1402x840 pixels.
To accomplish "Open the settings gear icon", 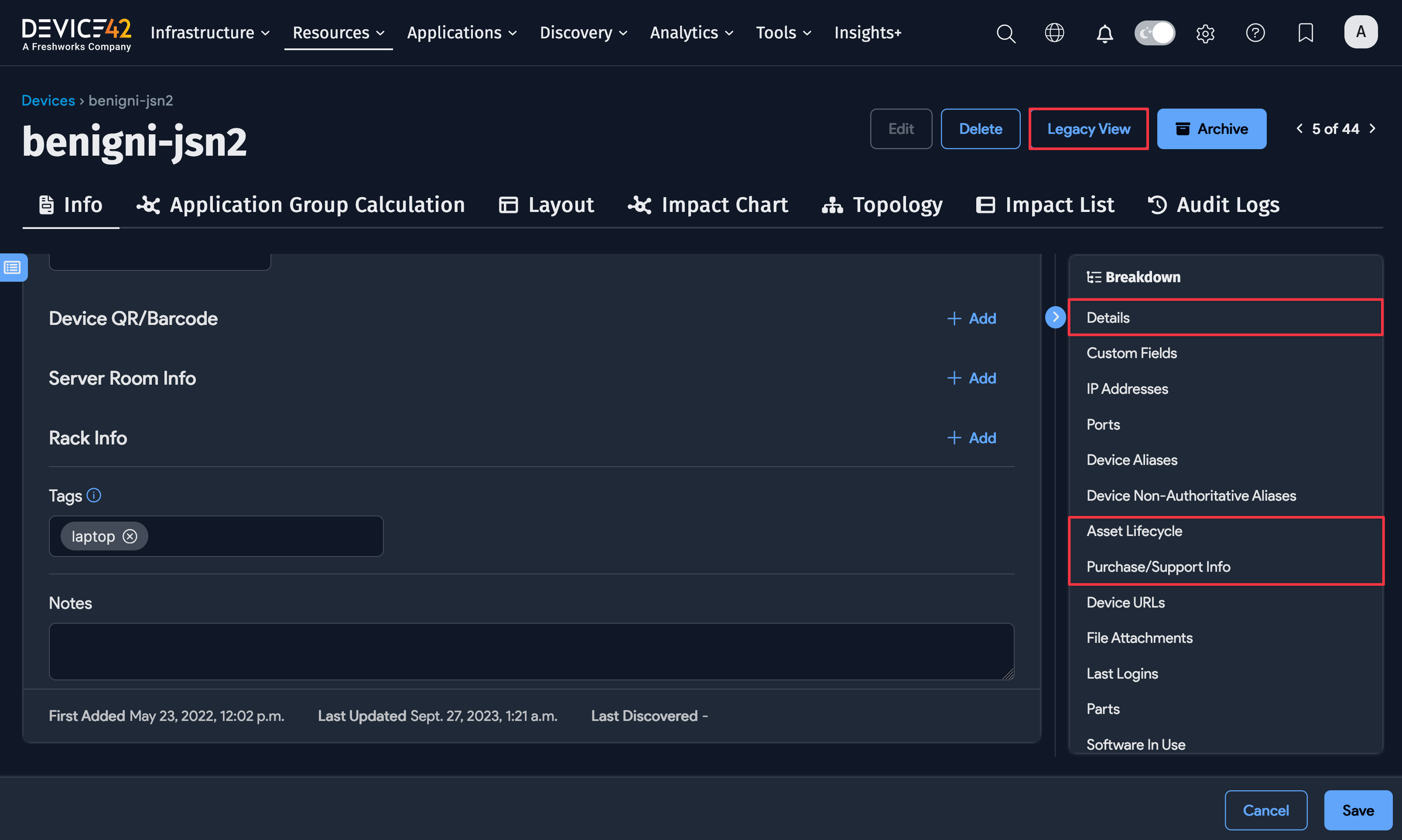I will (x=1205, y=34).
